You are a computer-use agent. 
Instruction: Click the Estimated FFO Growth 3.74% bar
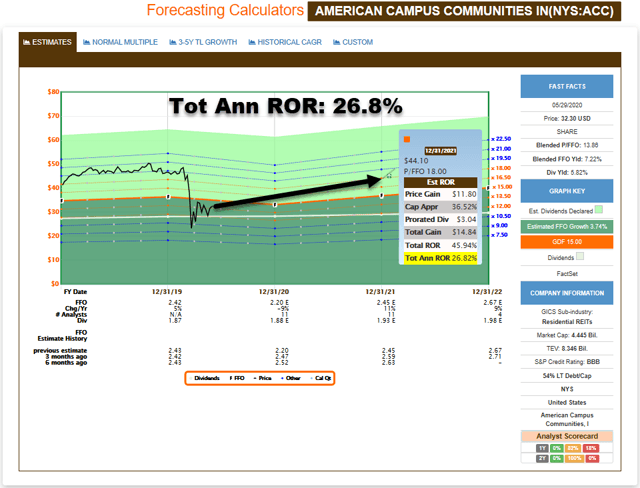pyautogui.click(x=567, y=226)
